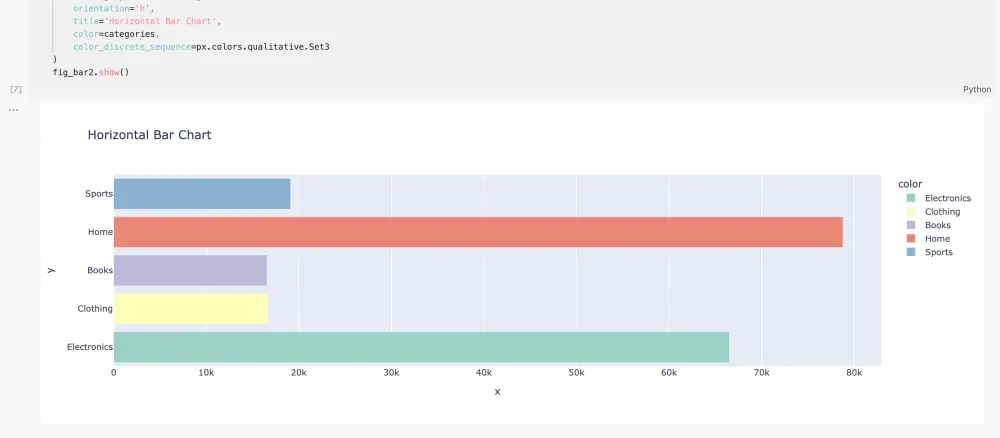Place cursor on the fig_bar2.show() line
Viewport: 1000px width, 438px height.
click(91, 72)
